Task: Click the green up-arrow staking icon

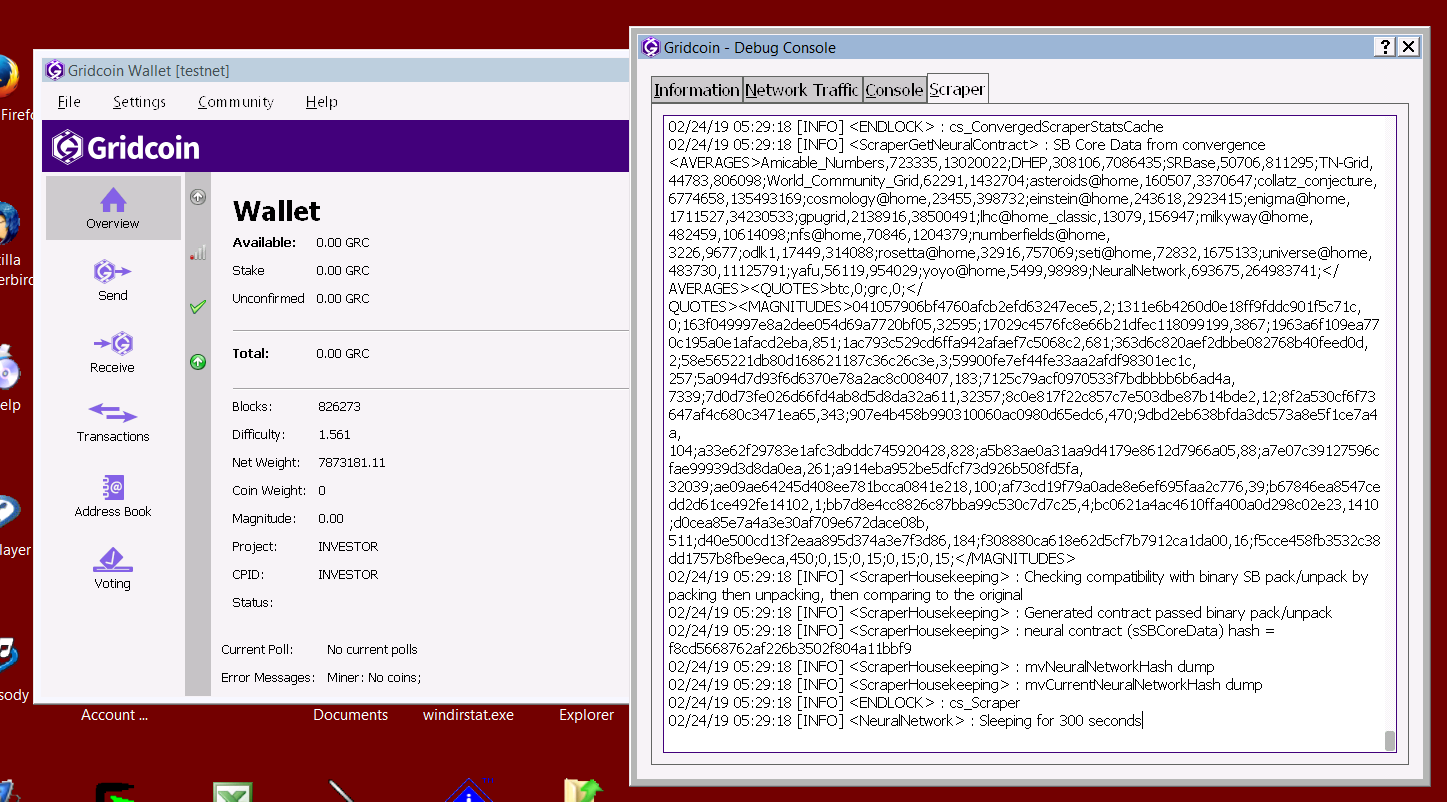Action: [198, 361]
